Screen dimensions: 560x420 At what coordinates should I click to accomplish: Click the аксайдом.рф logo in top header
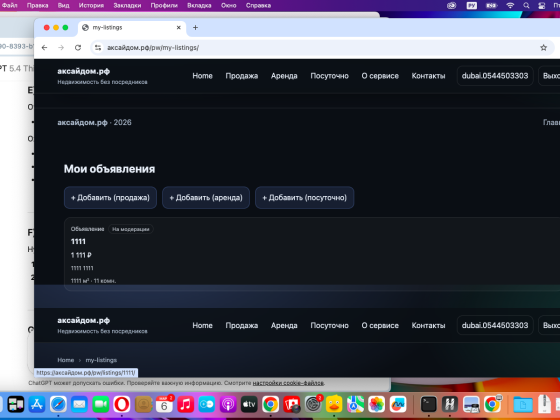click(x=84, y=71)
